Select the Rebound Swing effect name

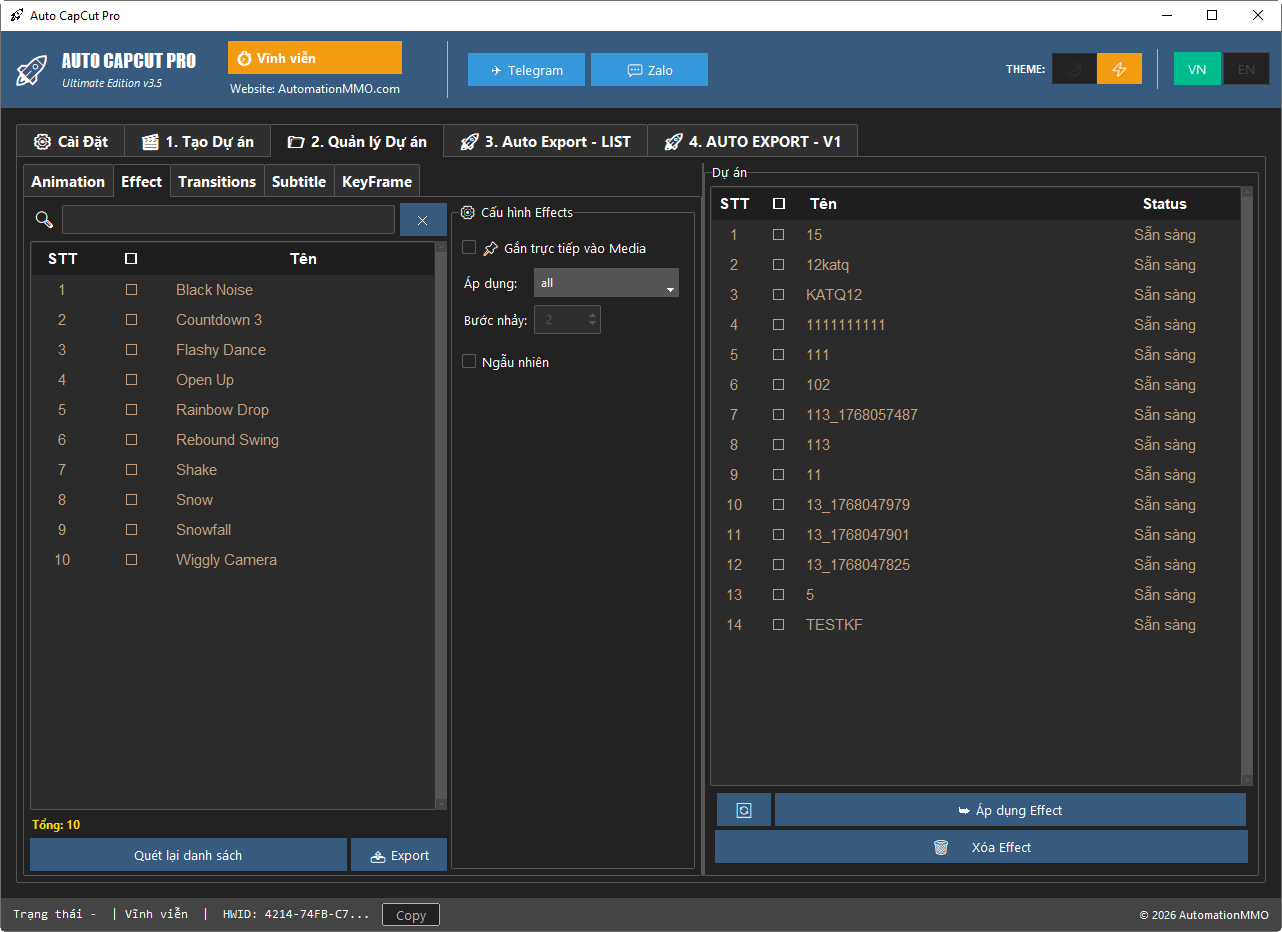click(227, 440)
